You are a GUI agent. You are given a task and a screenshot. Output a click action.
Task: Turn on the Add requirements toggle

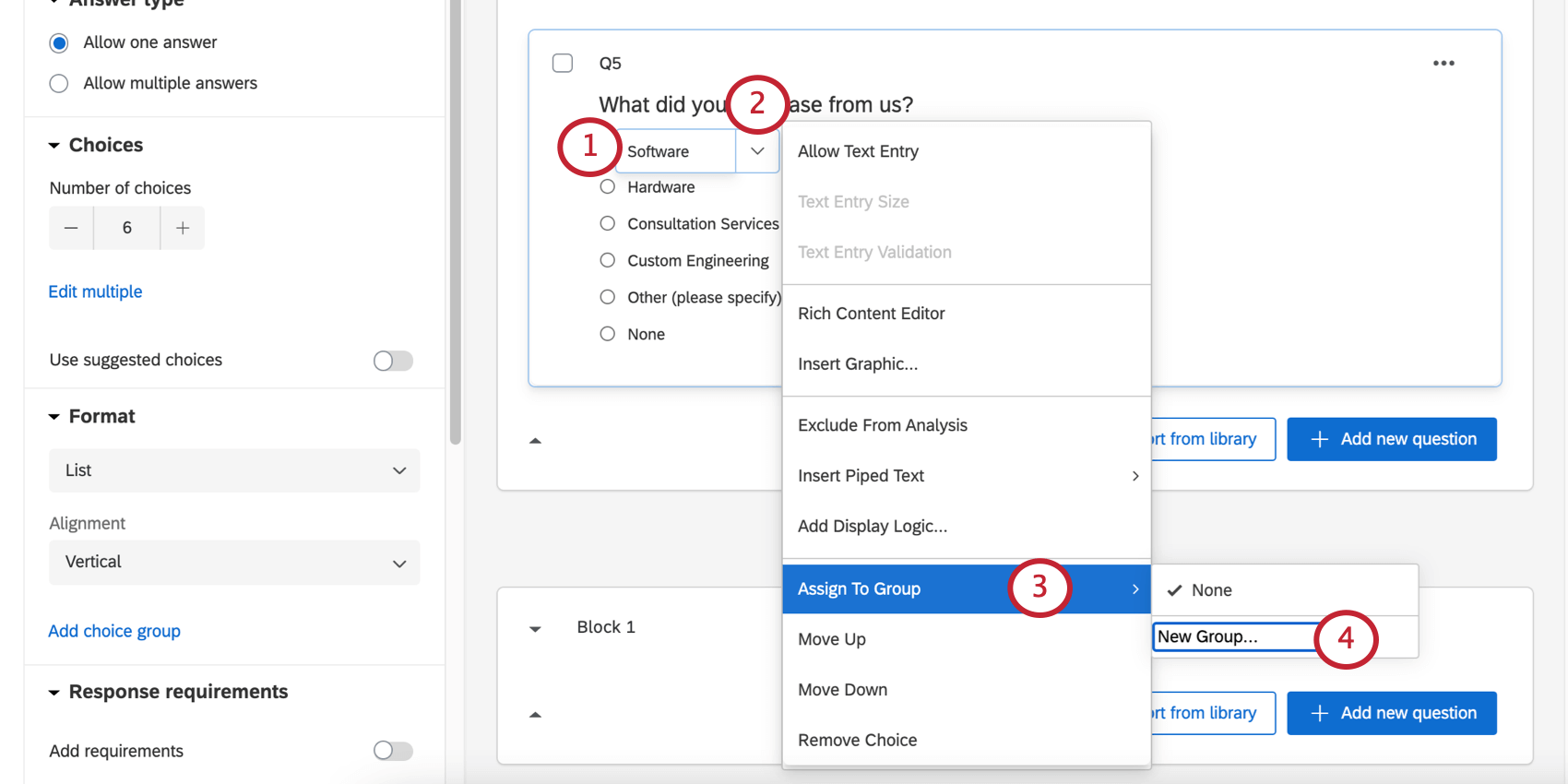point(393,751)
